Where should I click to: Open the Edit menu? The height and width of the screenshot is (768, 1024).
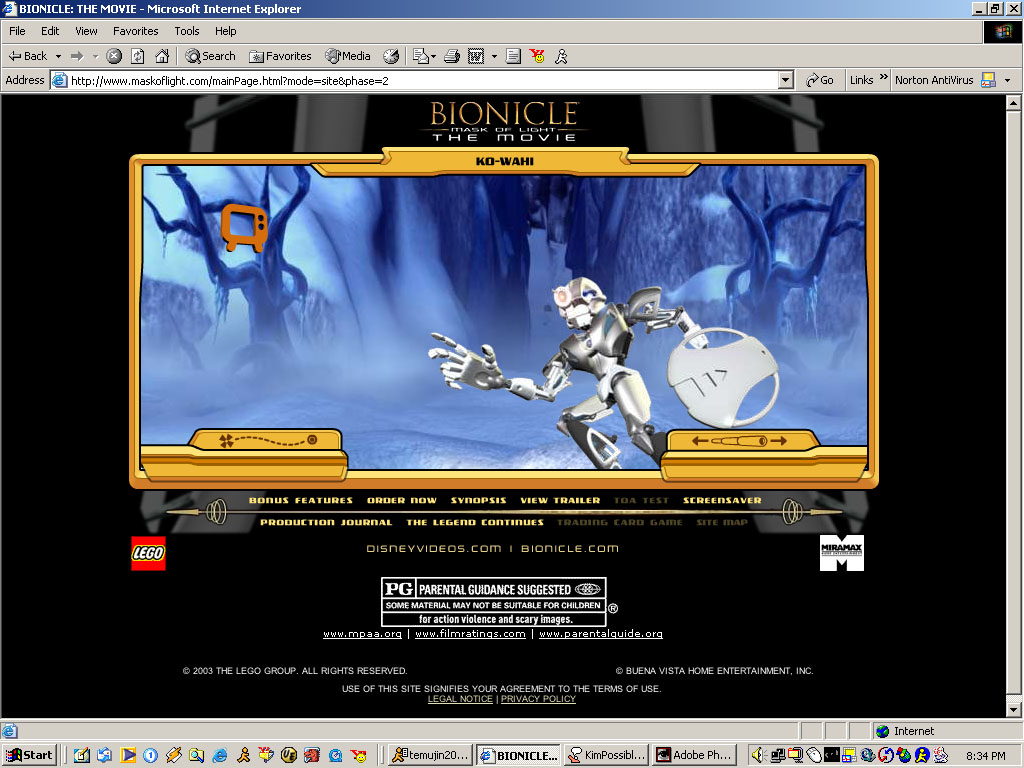click(x=50, y=31)
